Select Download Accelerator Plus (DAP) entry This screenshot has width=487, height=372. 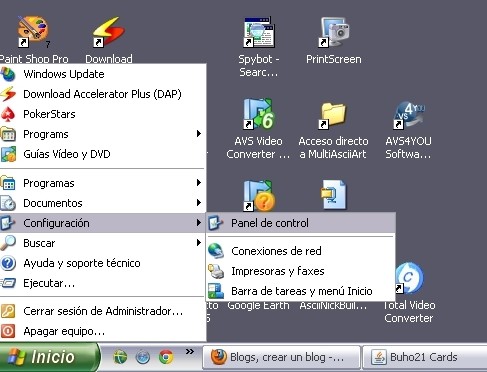click(102, 94)
